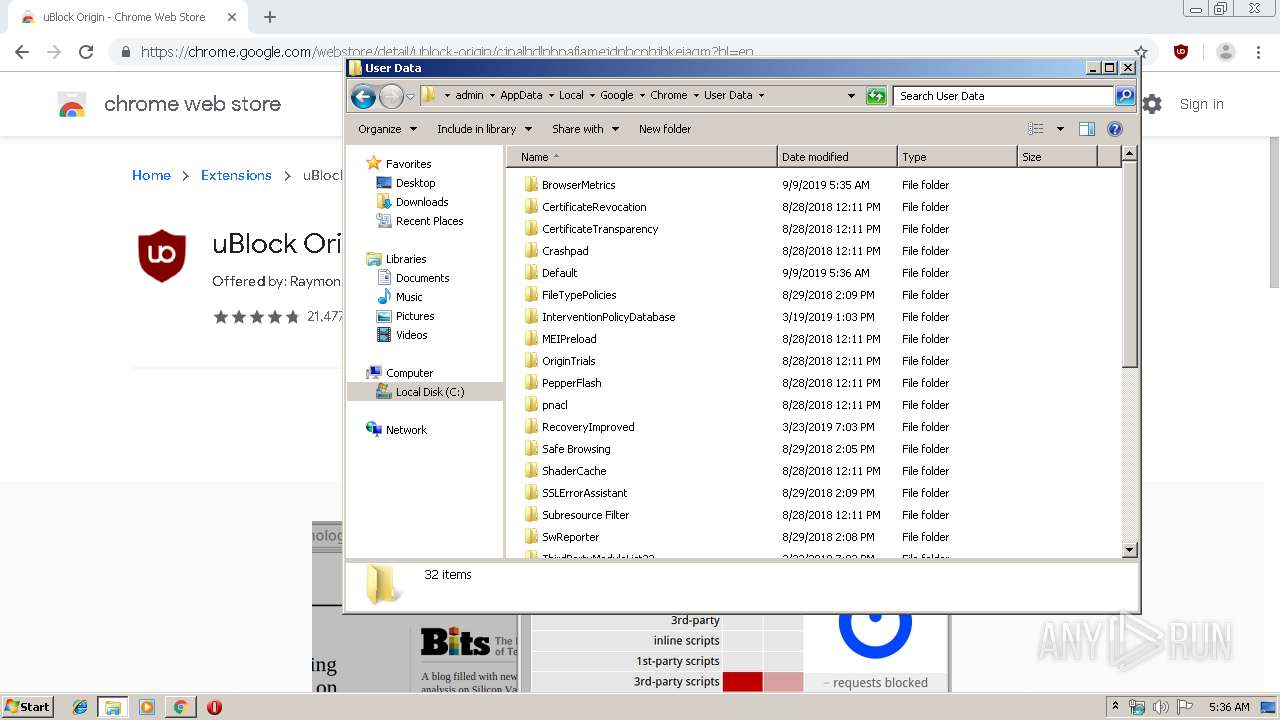Open new Chrome tab with plus button
This screenshot has height=720, width=1280.
click(x=270, y=17)
